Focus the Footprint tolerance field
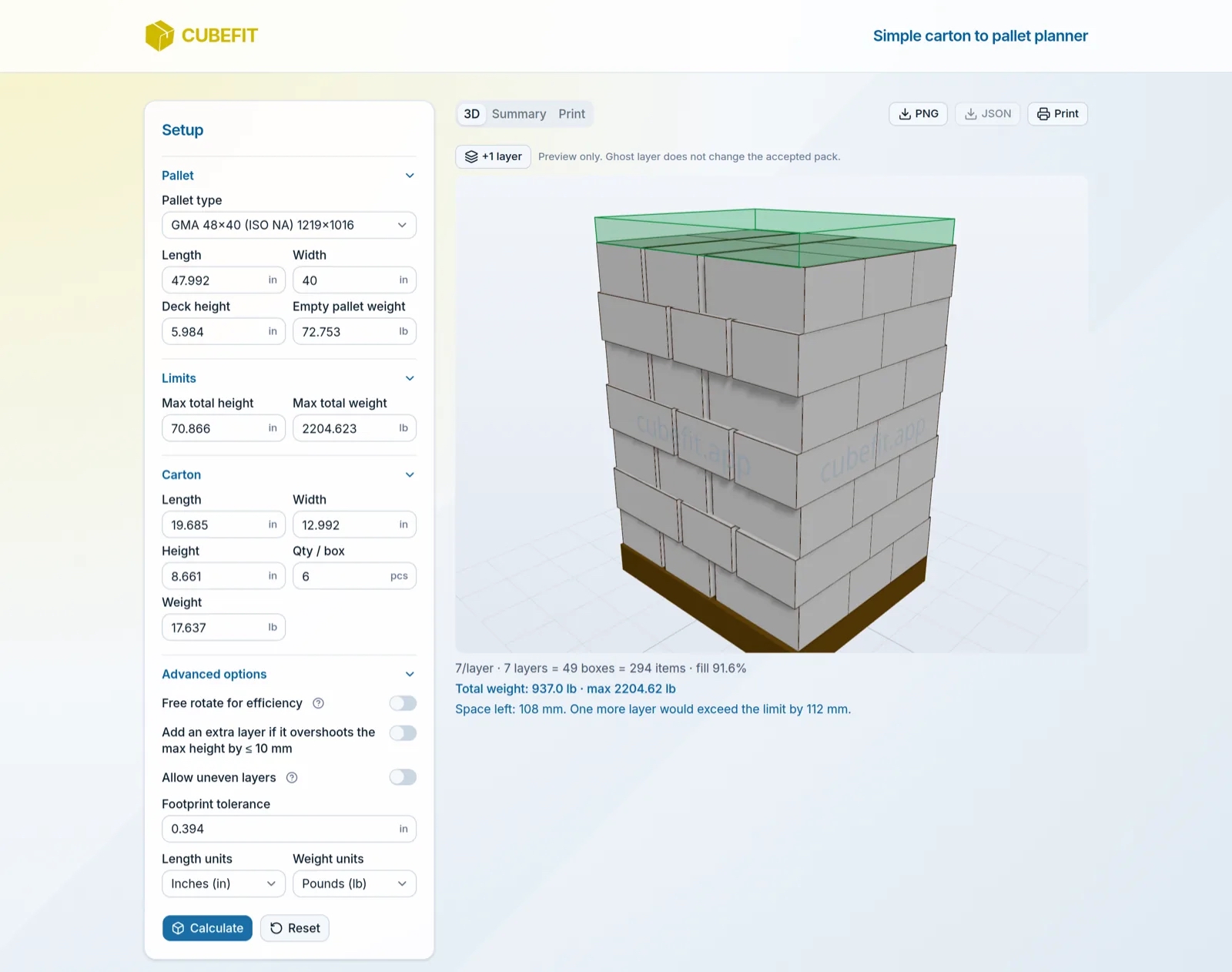 289,829
